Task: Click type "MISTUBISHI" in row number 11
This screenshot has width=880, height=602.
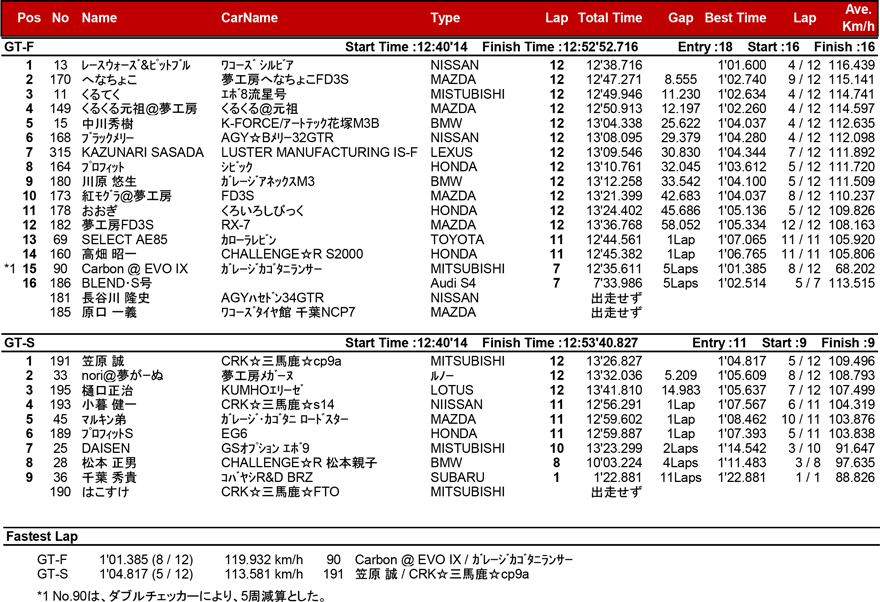Action: click(468, 94)
